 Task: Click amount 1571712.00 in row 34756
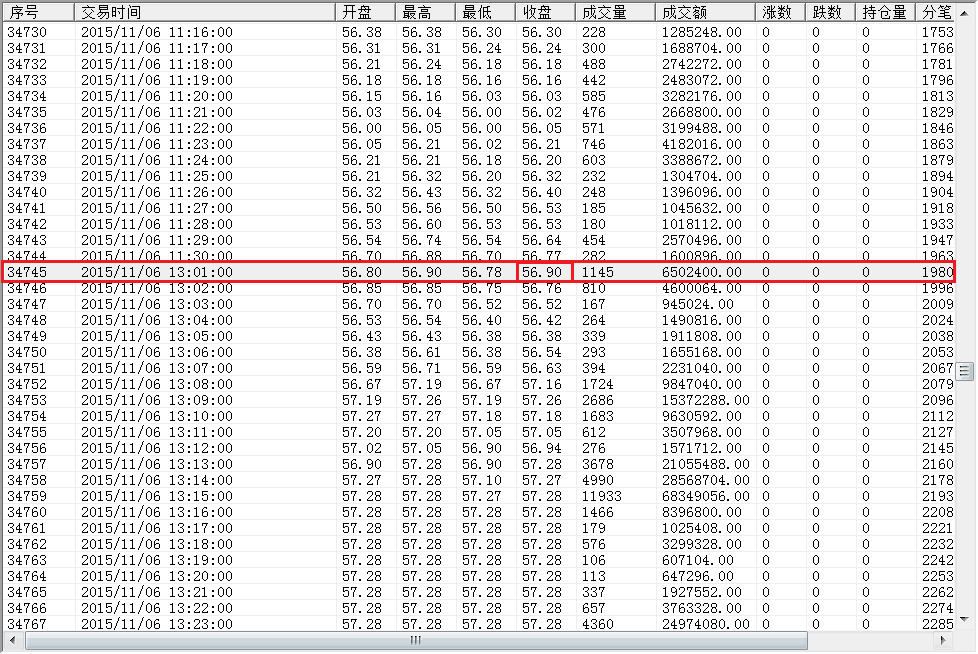702,448
